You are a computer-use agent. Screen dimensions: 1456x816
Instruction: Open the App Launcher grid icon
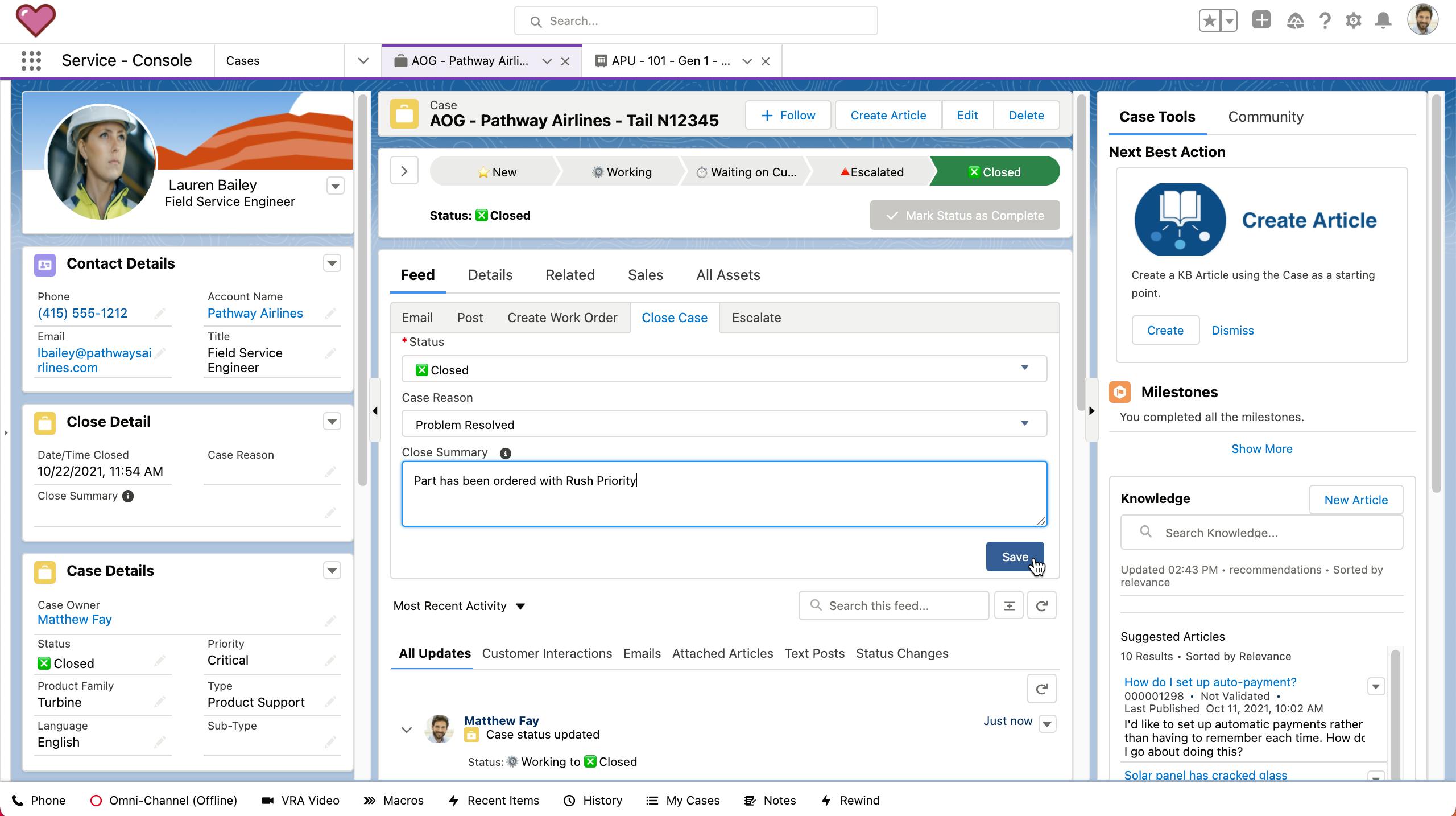tap(31, 60)
